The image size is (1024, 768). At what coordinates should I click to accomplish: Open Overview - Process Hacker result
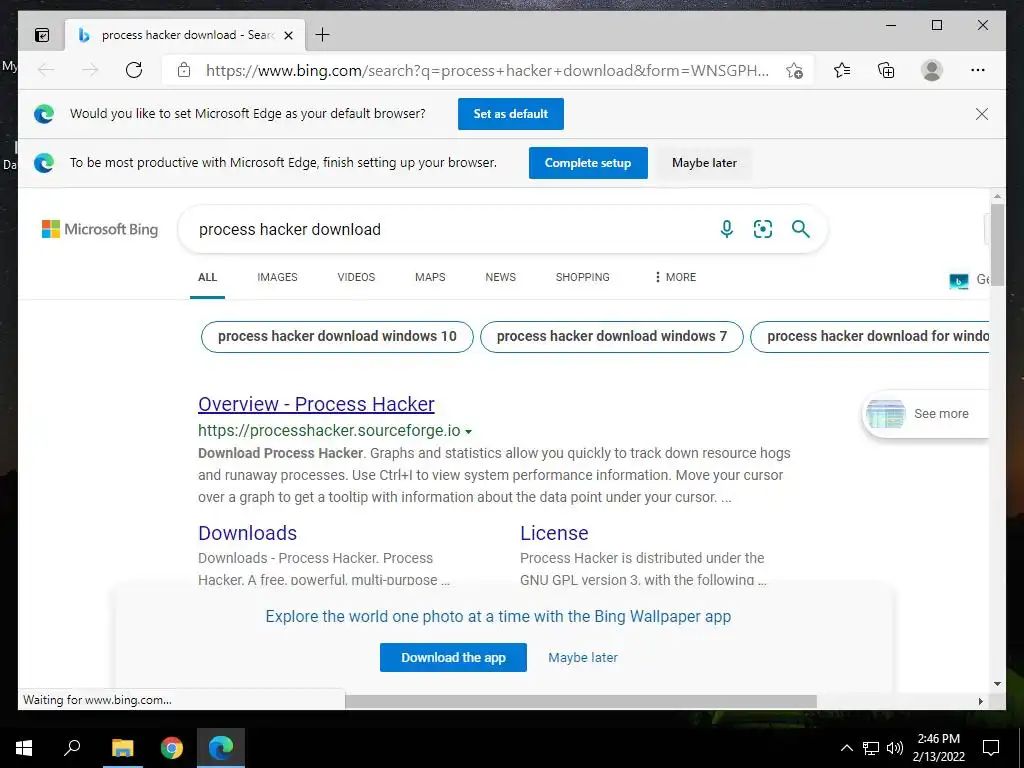[x=316, y=404]
